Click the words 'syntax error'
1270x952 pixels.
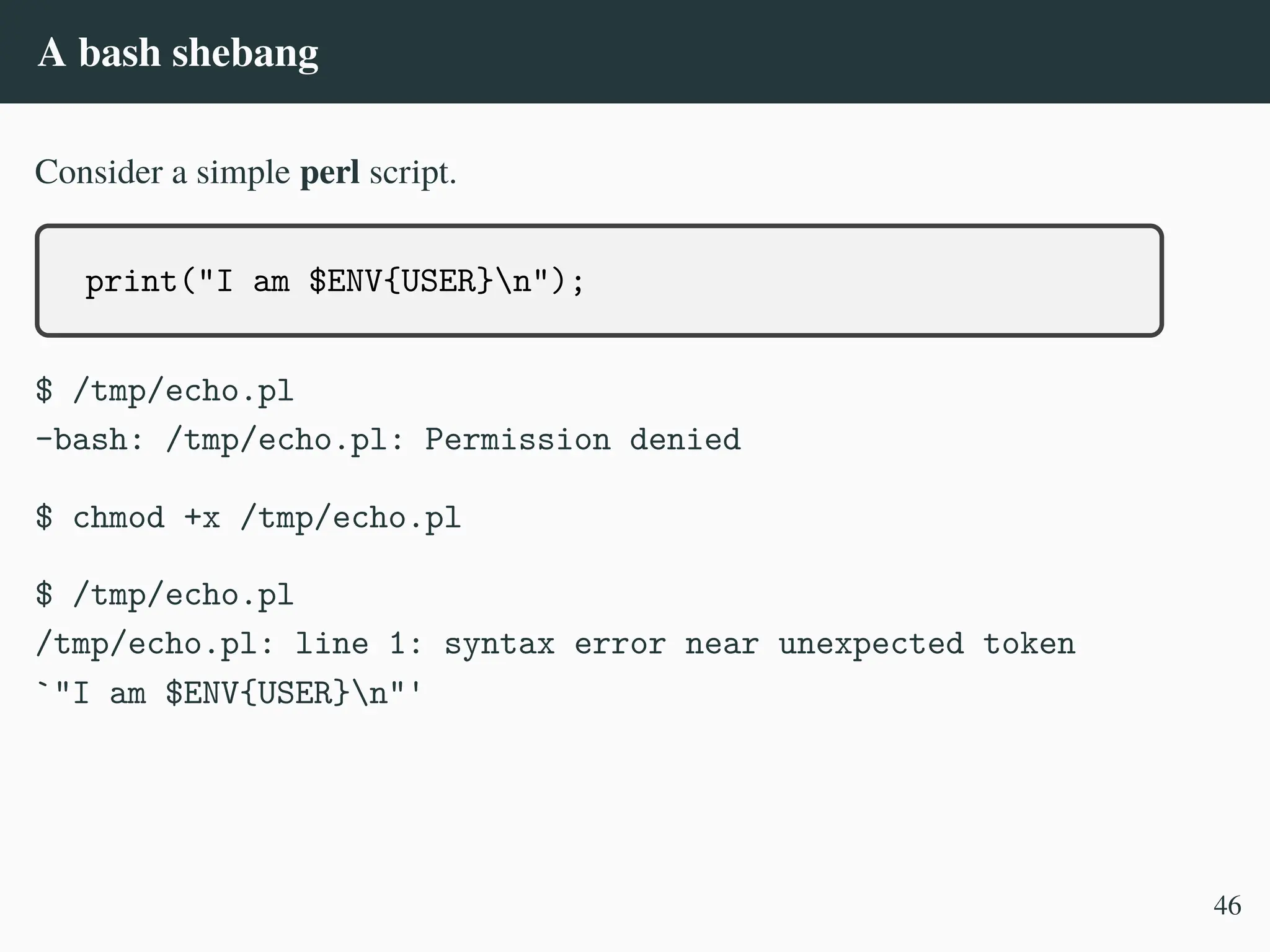[555, 644]
